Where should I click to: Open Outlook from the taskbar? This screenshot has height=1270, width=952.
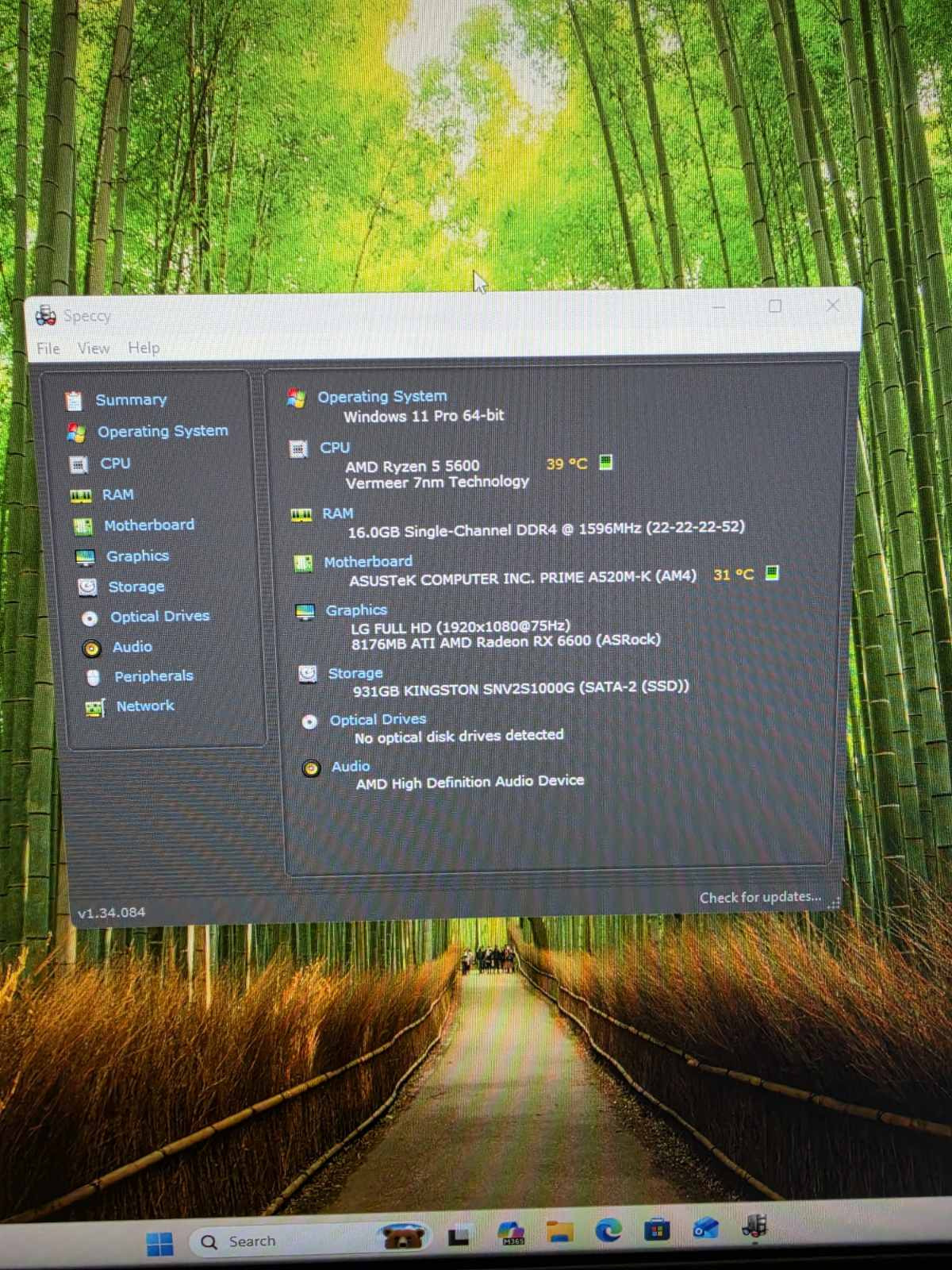coord(704,1228)
